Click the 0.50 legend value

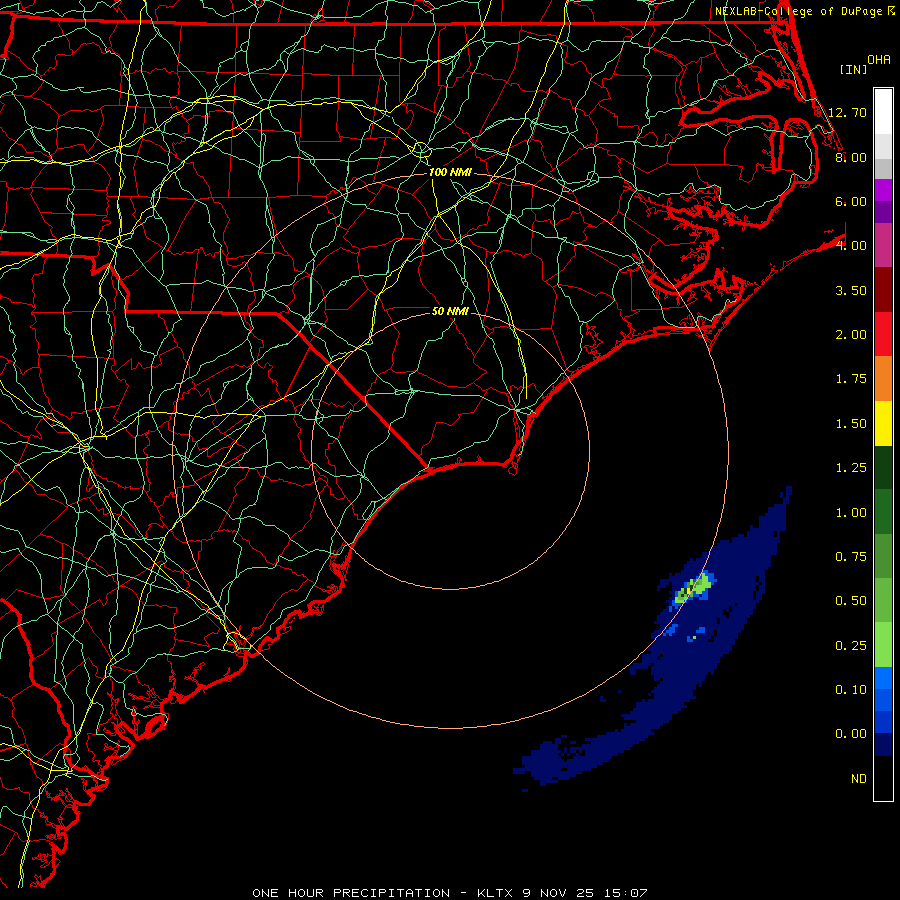point(851,601)
